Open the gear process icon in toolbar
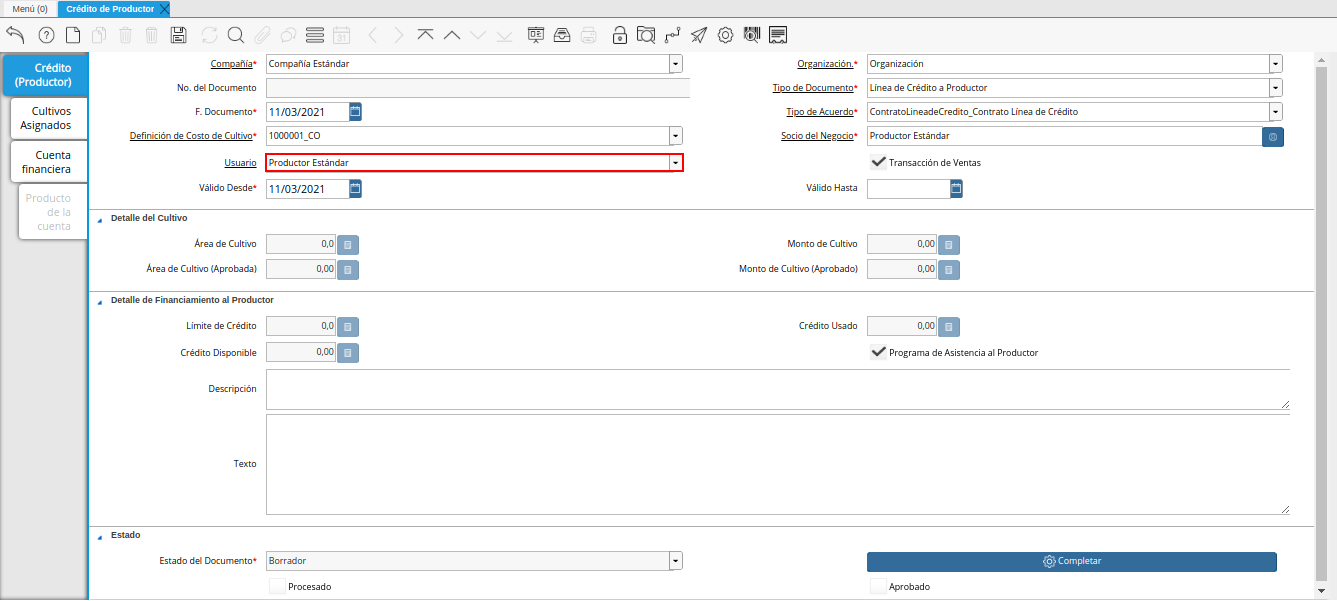 pos(726,35)
